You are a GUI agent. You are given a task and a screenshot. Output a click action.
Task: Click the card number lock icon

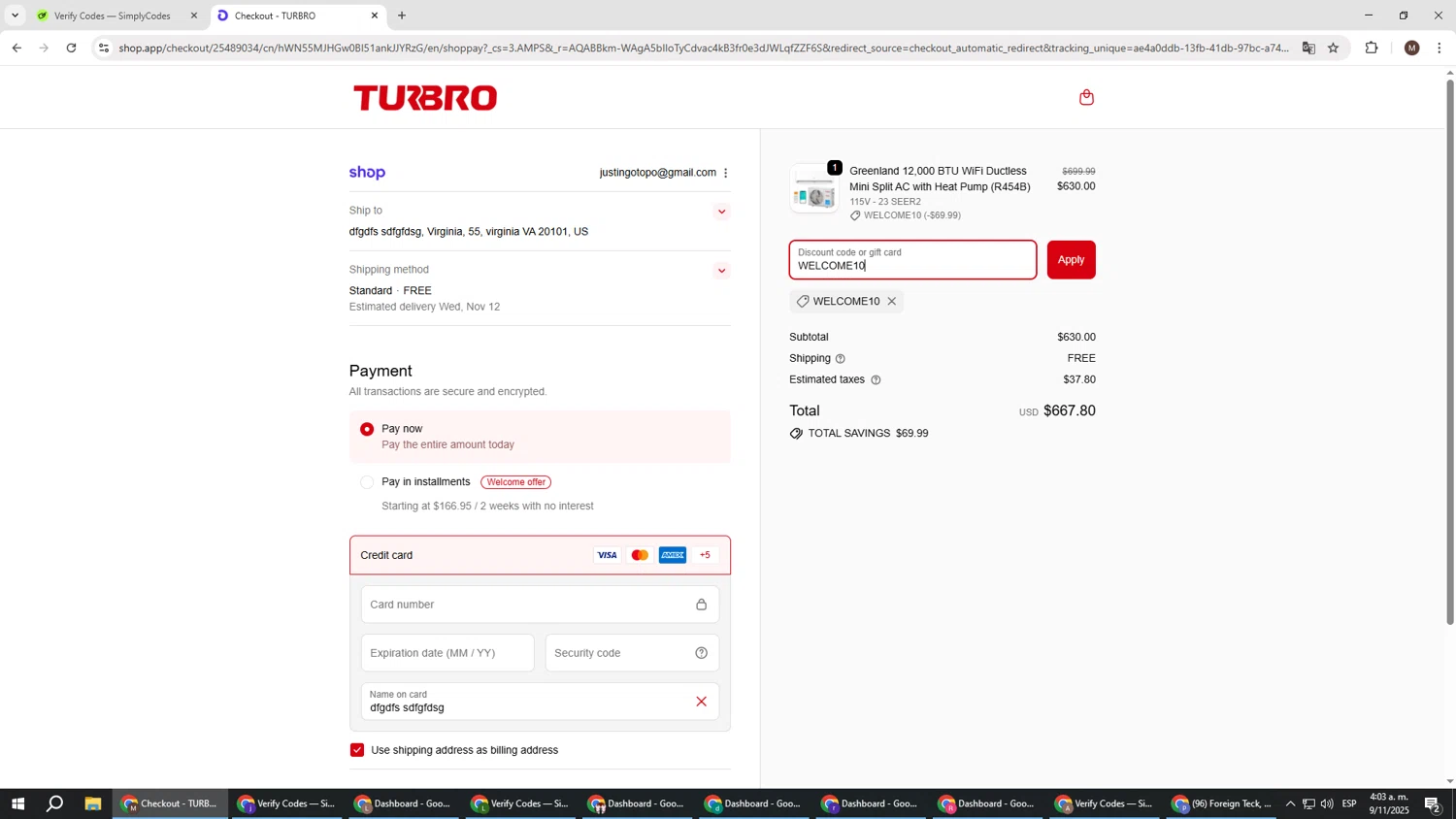(x=701, y=605)
